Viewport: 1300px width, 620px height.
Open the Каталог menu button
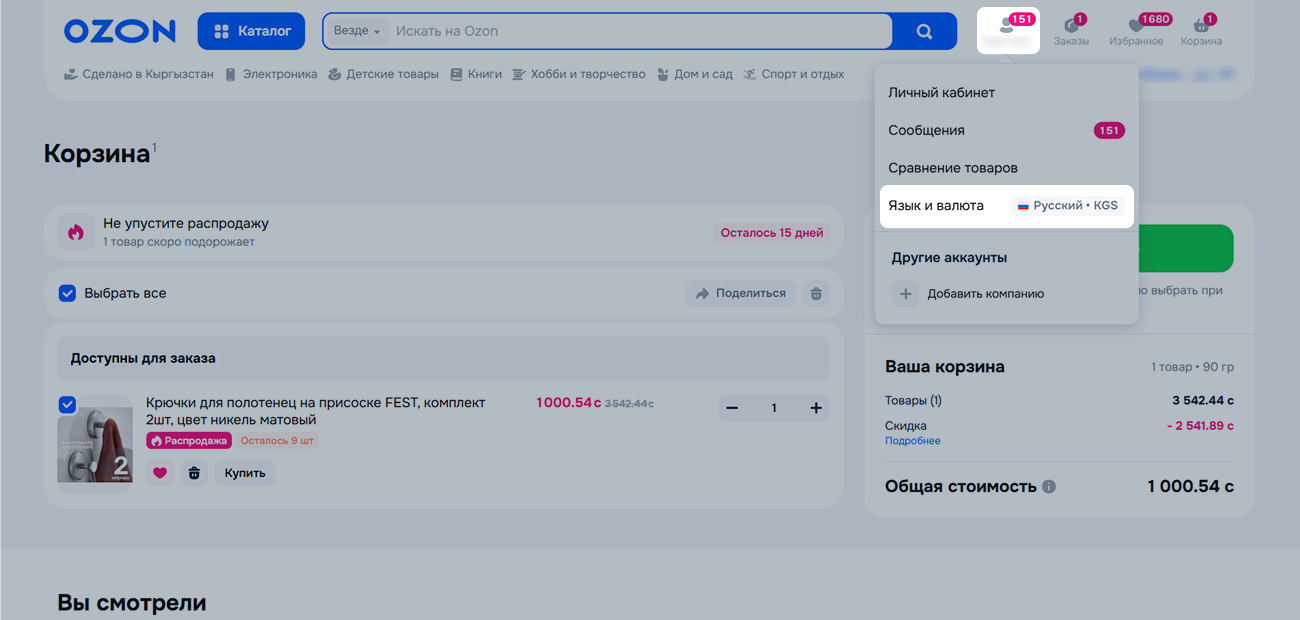click(x=253, y=31)
